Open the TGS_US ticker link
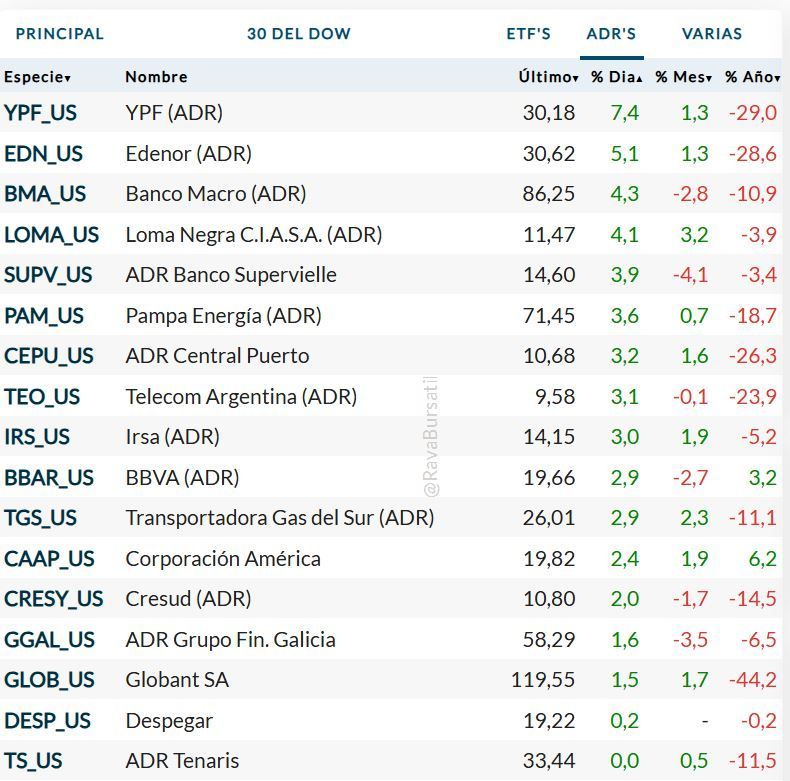The width and height of the screenshot is (790, 781). 40,518
